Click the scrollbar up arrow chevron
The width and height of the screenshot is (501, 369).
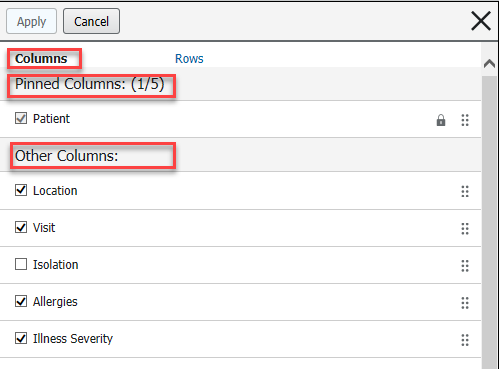tap(489, 63)
